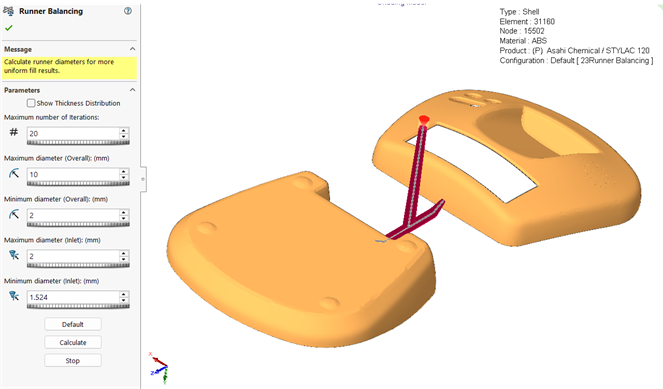Screen dimensions: 663x389
Task: Enable Show Thickness Distribution checkbox
Action: [x=31, y=103]
